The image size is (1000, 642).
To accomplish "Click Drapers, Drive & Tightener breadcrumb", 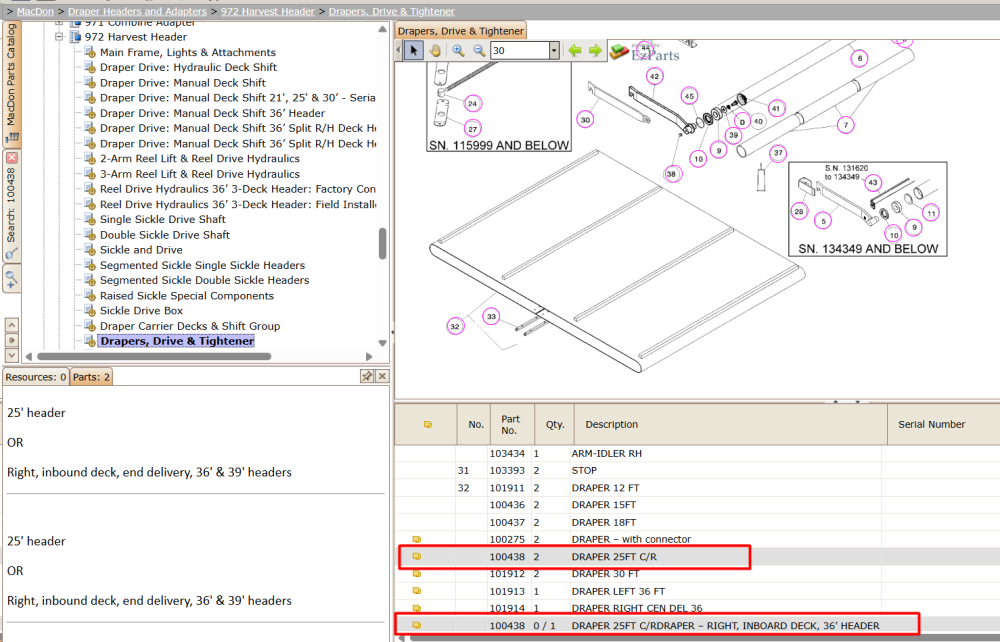I will [x=392, y=11].
